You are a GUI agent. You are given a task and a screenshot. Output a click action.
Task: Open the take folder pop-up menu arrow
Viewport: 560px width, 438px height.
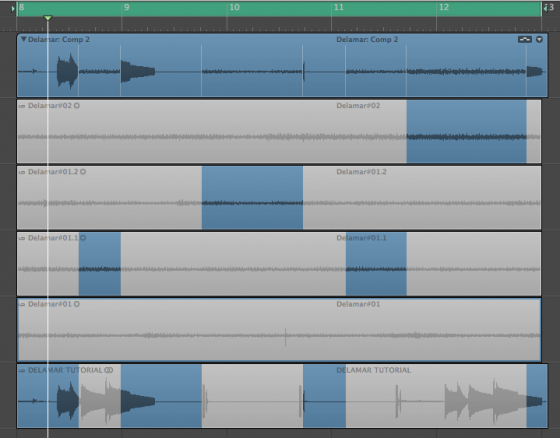tap(539, 39)
